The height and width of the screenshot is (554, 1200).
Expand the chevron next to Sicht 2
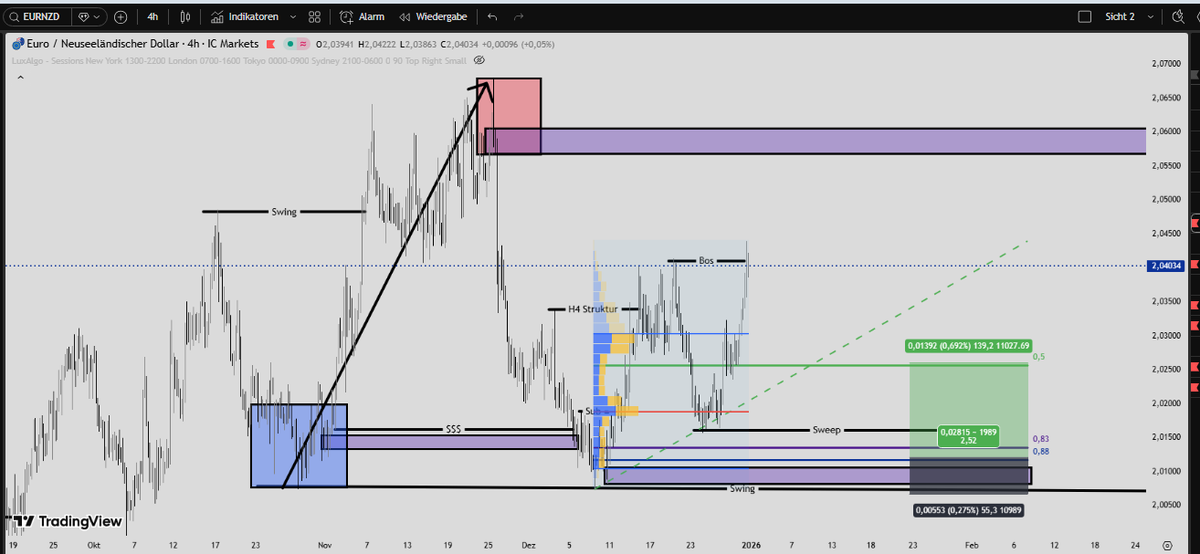pyautogui.click(x=1153, y=17)
